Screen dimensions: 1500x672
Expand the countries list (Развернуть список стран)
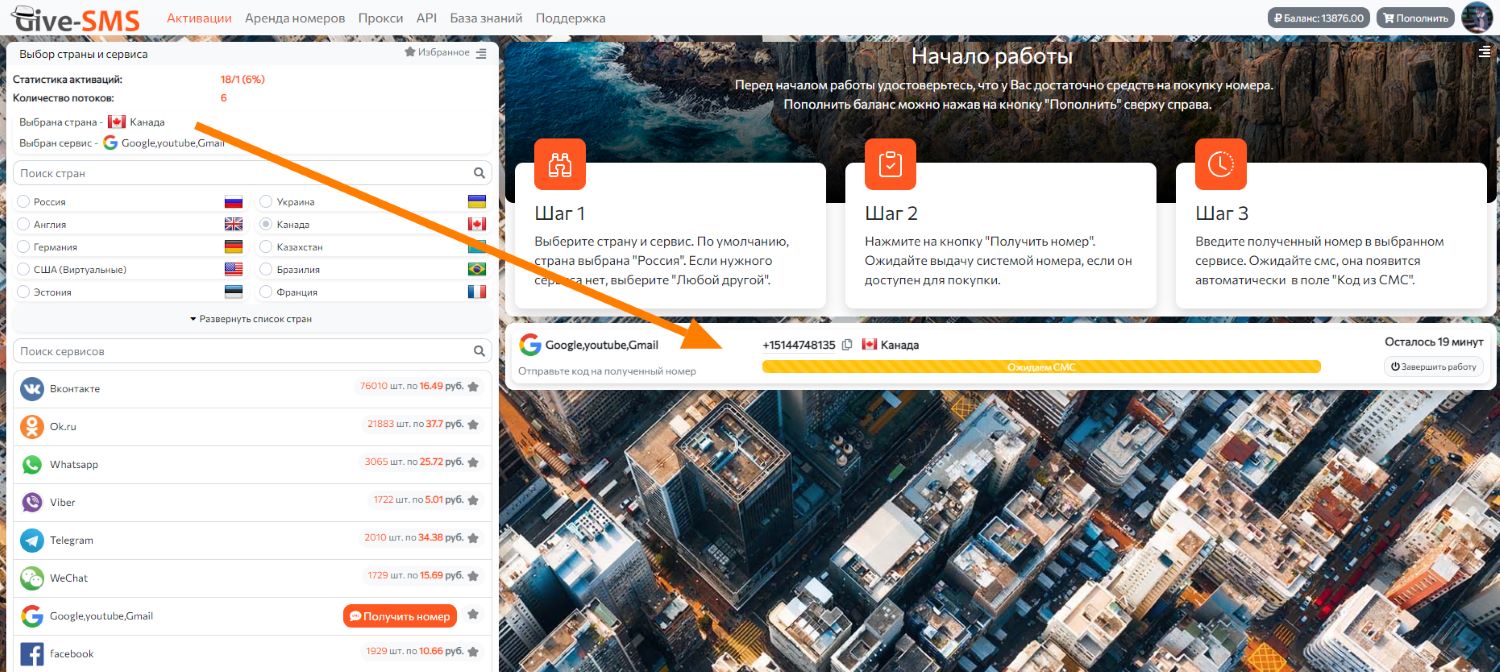250,319
